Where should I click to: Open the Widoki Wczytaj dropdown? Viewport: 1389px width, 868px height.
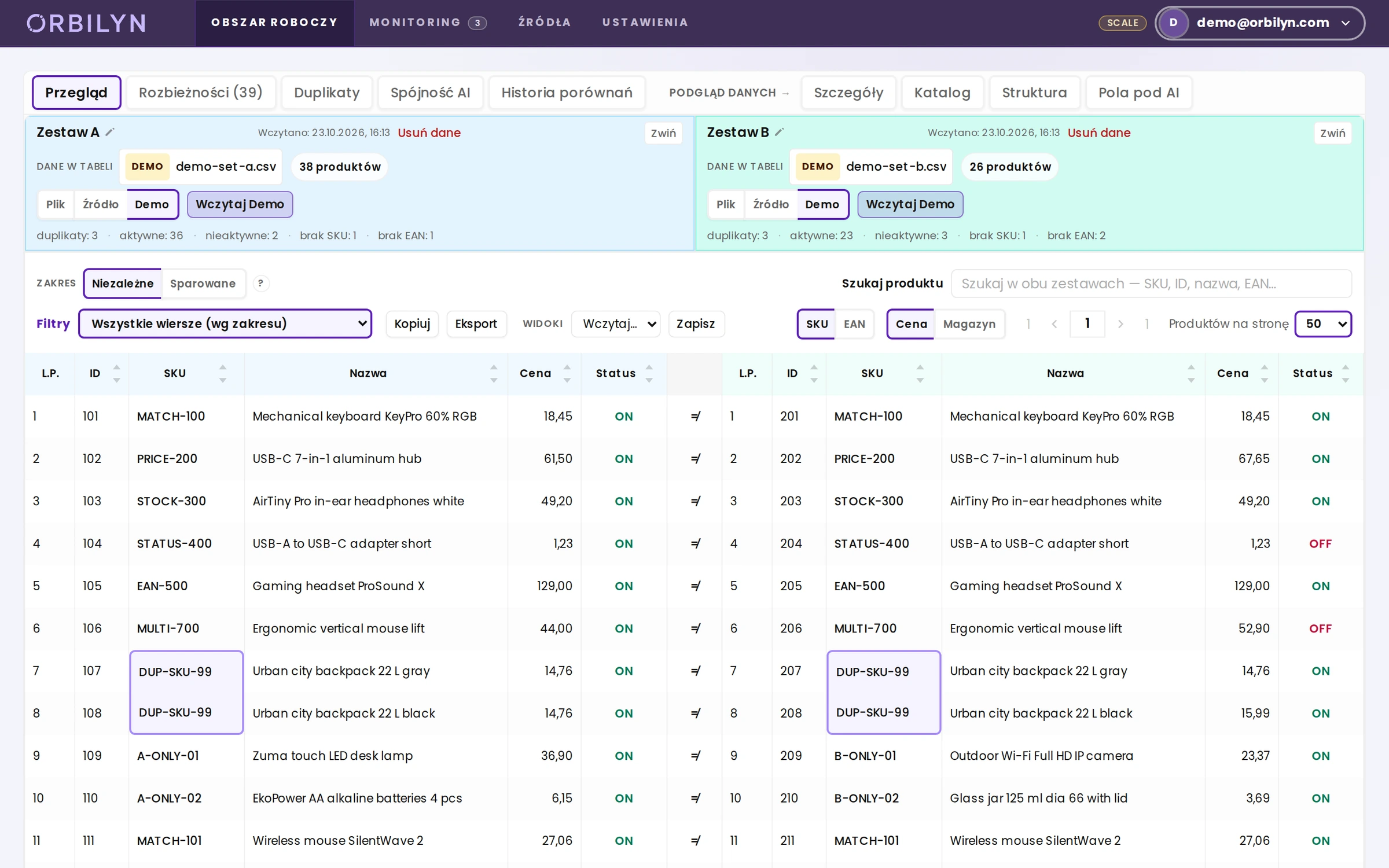point(615,323)
